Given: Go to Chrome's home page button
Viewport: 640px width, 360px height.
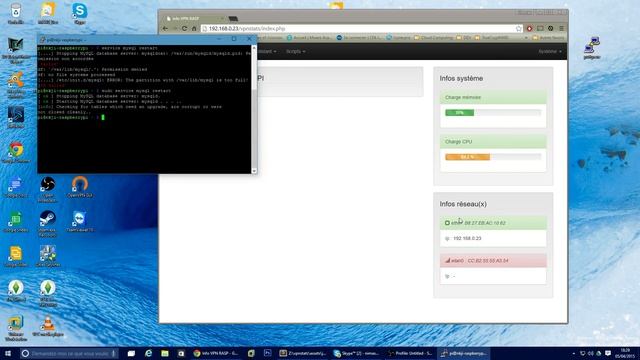Looking at the screenshot, I should coord(194,29).
